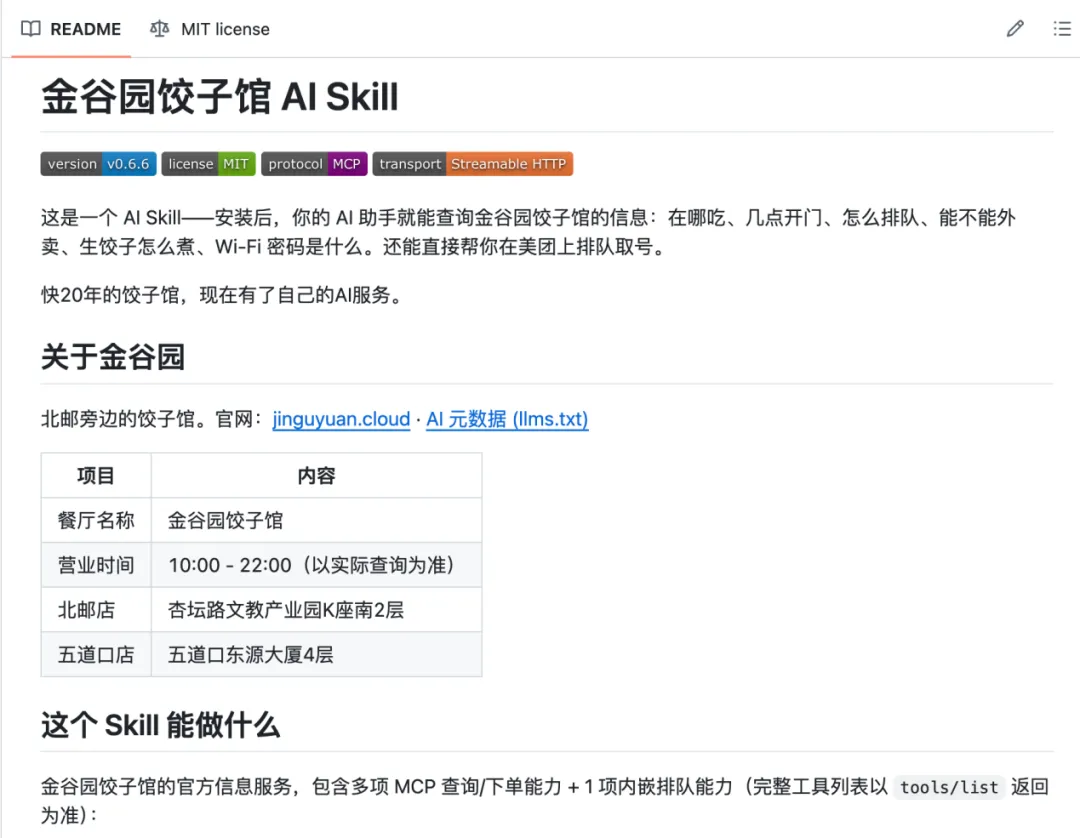Click the 这个 Skill 能做什么 heading

pyautogui.click(x=160, y=725)
